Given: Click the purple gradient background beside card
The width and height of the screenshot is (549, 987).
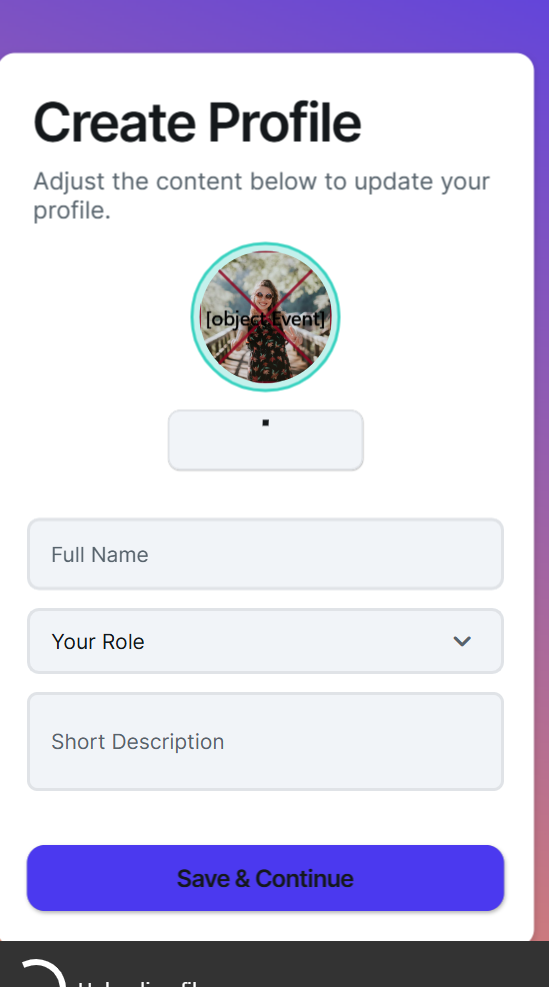Looking at the screenshot, I should [541, 441].
